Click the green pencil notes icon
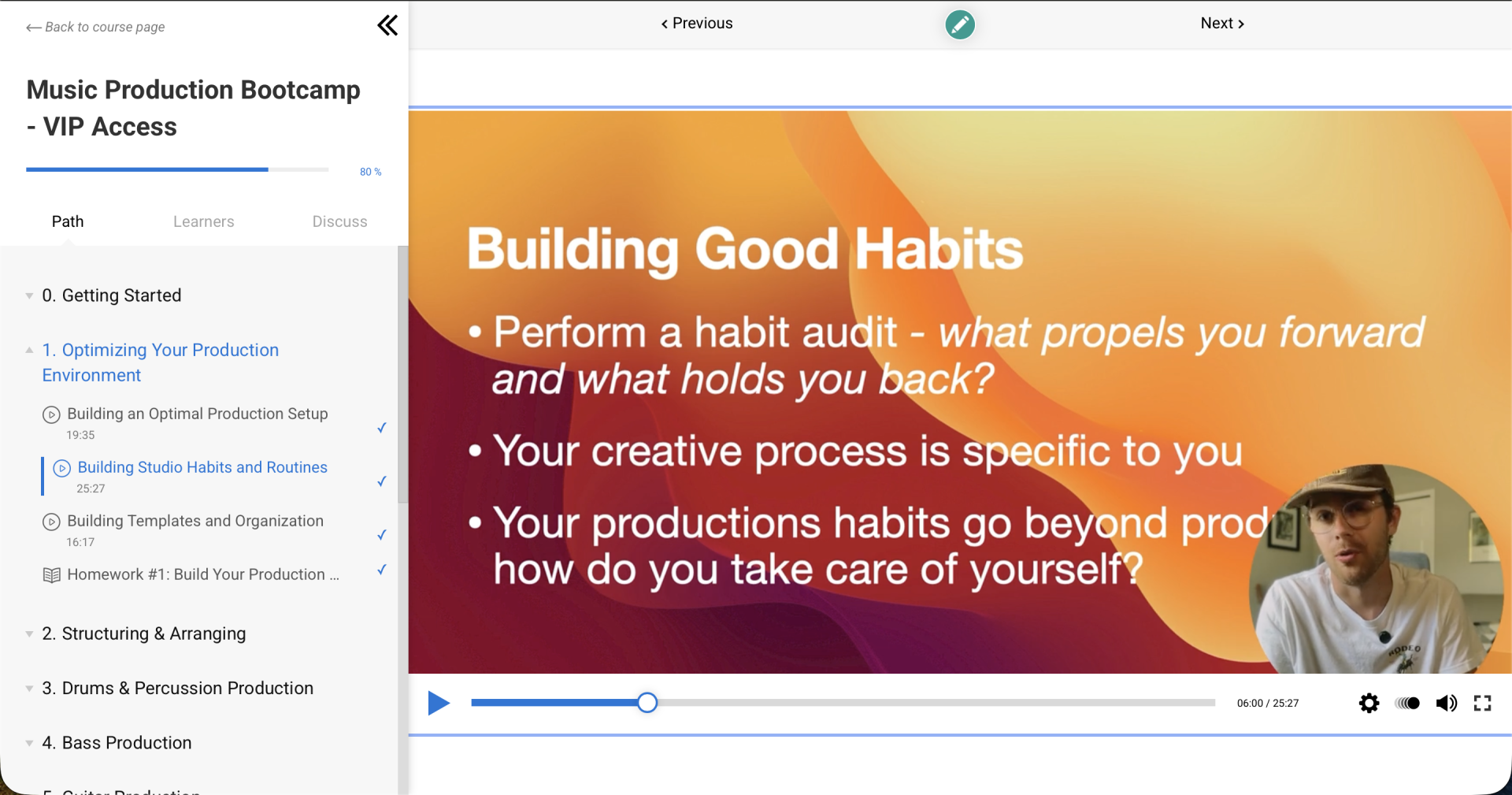This screenshot has width=1512, height=795. 959,24
